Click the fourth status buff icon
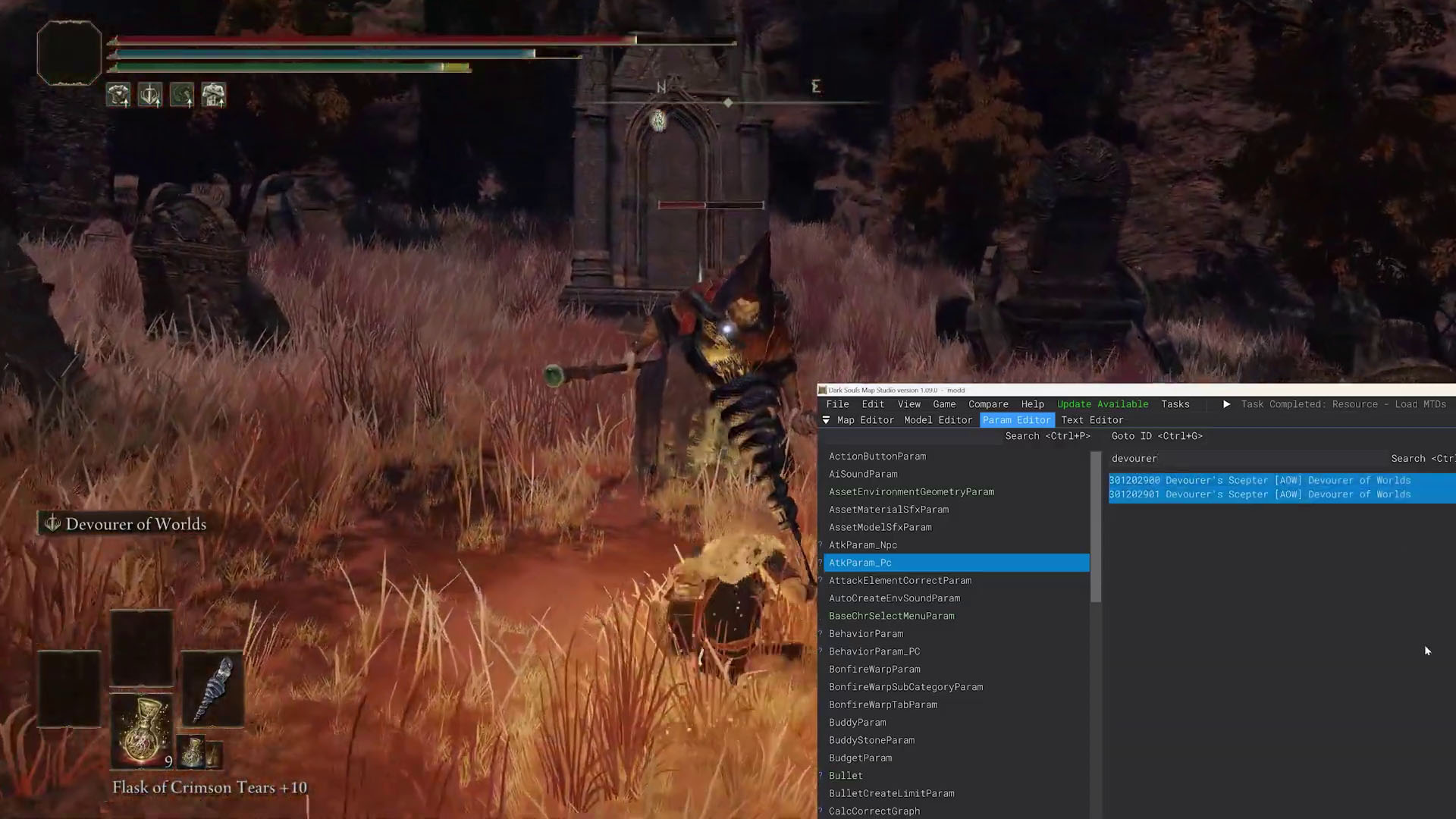The width and height of the screenshot is (1456, 819). (x=214, y=95)
